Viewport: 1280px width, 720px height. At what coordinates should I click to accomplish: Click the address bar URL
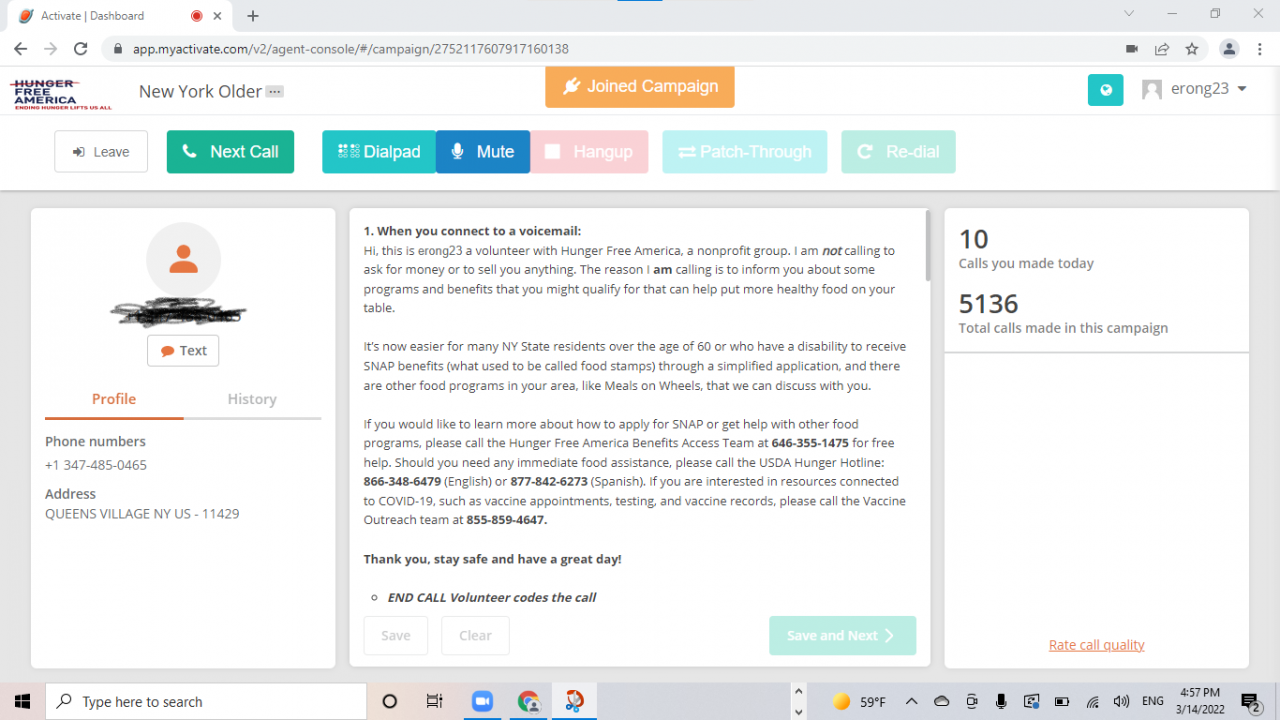tap(351, 48)
